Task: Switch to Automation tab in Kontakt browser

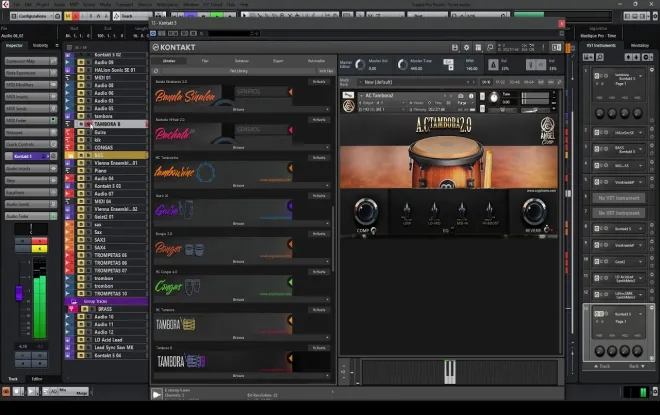Action: [316, 61]
